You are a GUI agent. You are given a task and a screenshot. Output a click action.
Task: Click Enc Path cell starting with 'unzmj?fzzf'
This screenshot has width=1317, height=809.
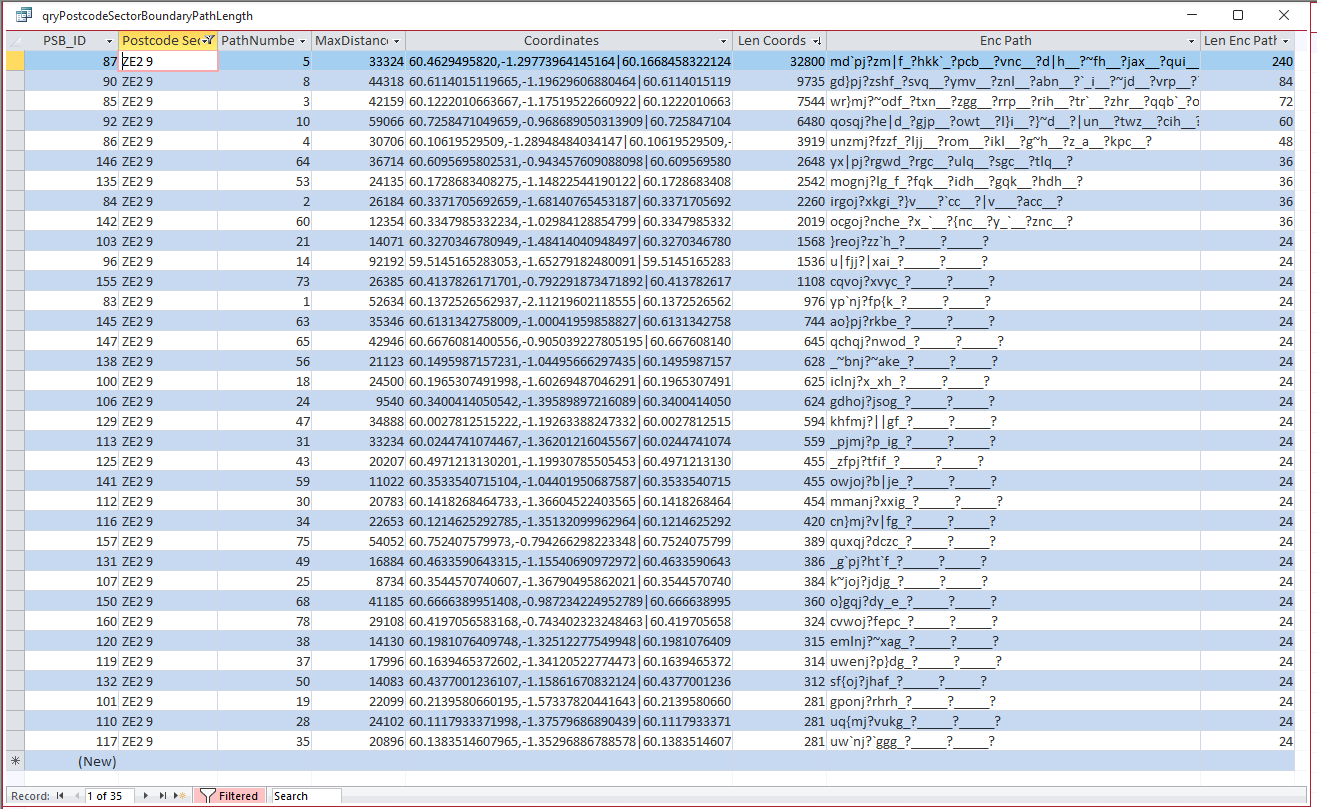click(x=1014, y=141)
